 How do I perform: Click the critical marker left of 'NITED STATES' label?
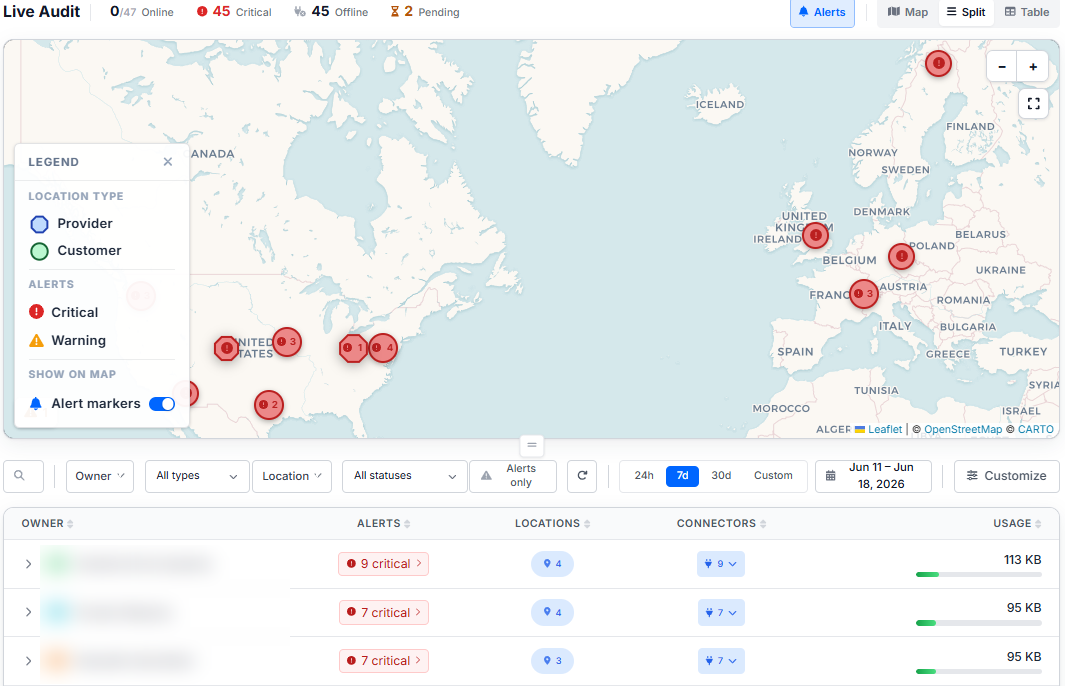pyautogui.click(x=226, y=348)
